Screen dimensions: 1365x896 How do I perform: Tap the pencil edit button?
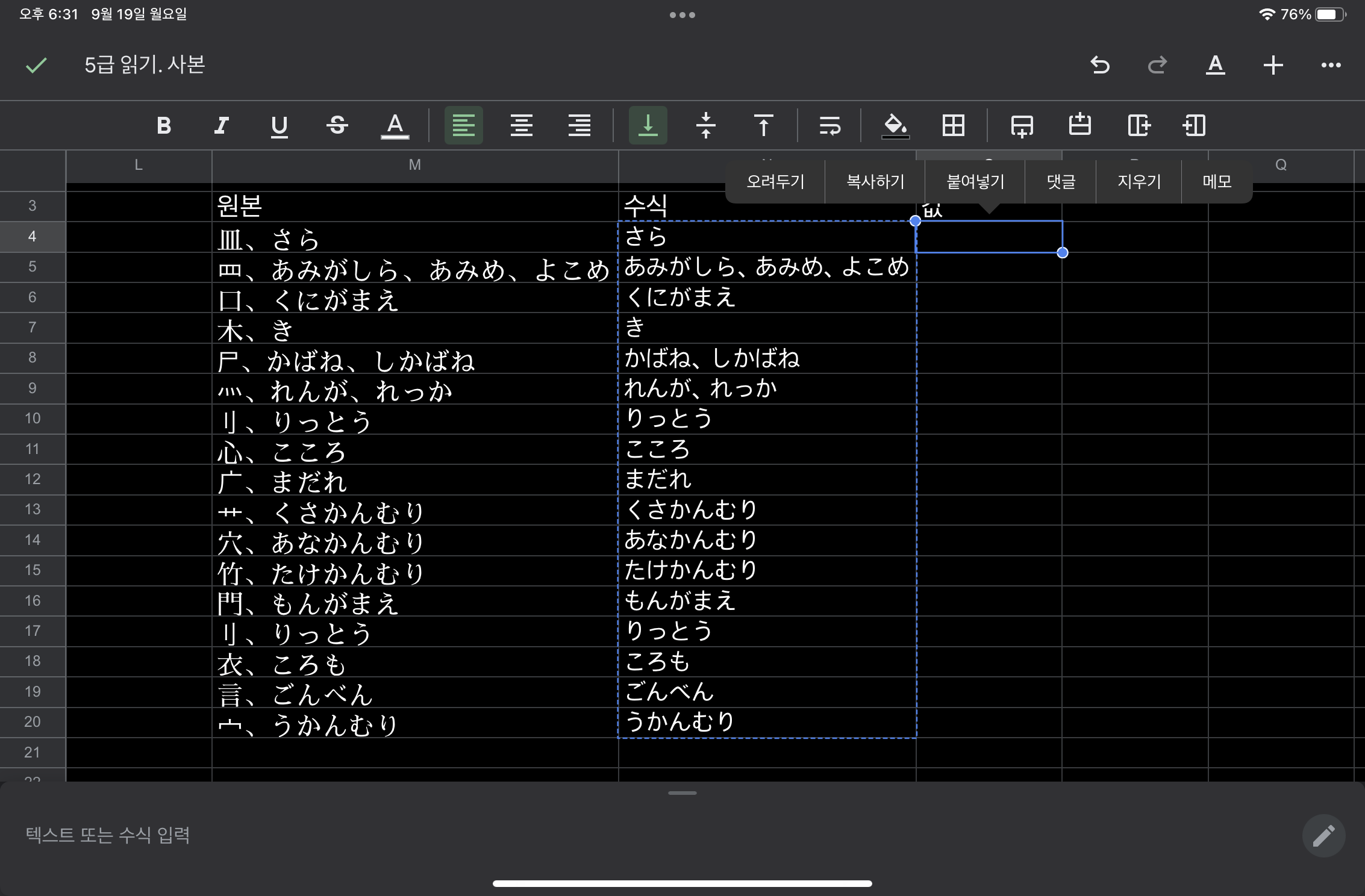coord(1323,835)
